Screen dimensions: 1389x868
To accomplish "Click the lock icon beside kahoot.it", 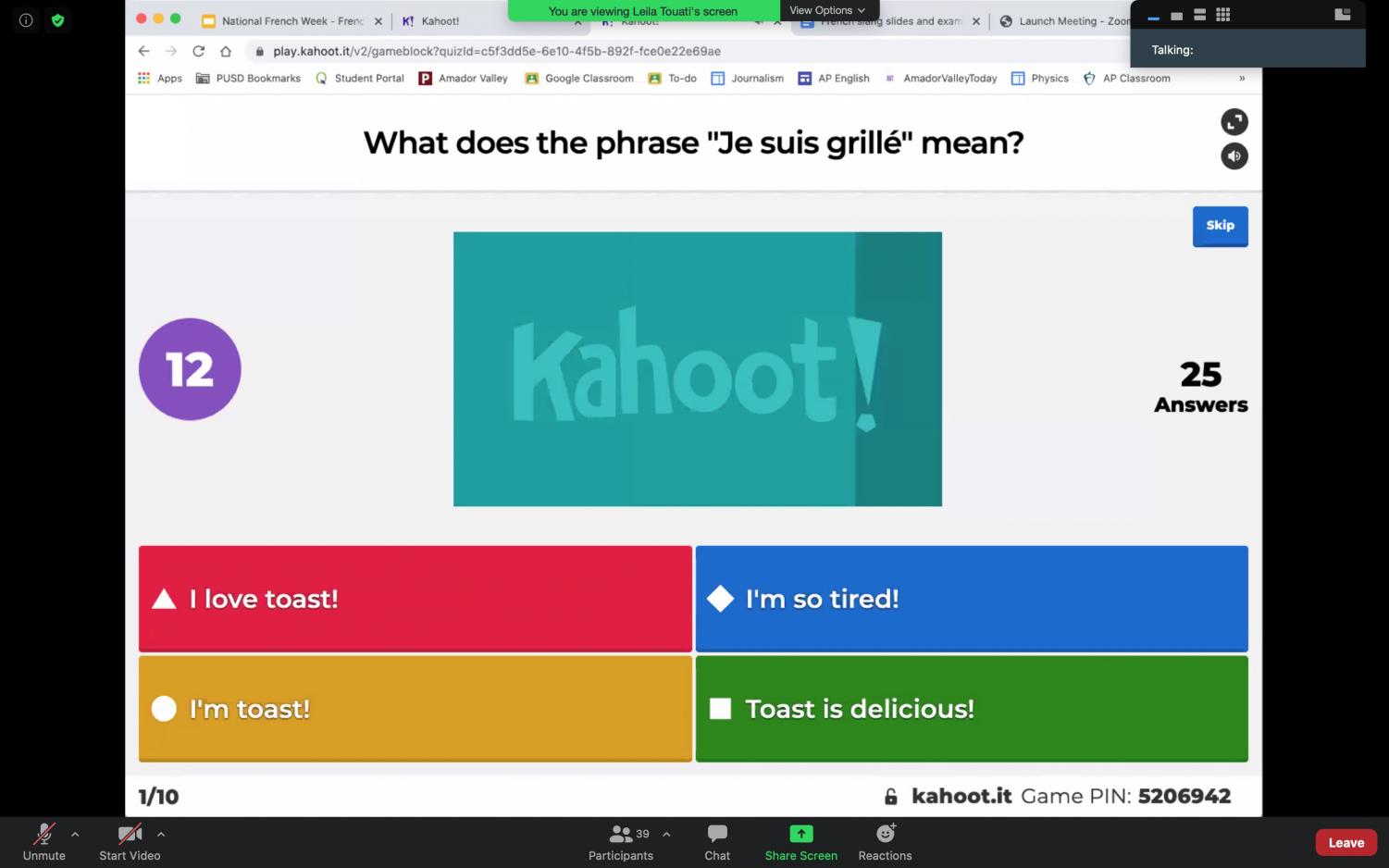I will pyautogui.click(x=890, y=797).
